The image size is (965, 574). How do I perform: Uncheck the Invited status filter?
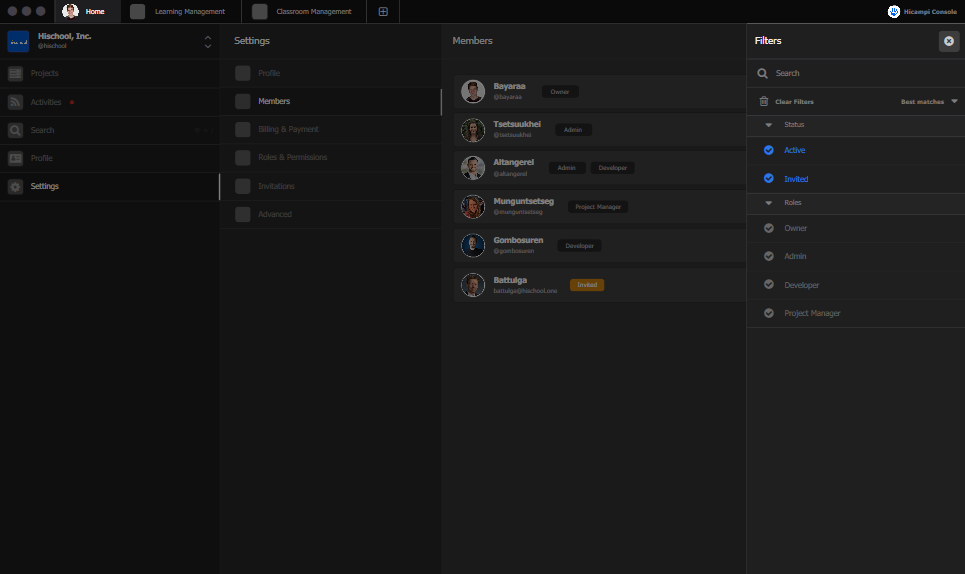[x=768, y=179]
